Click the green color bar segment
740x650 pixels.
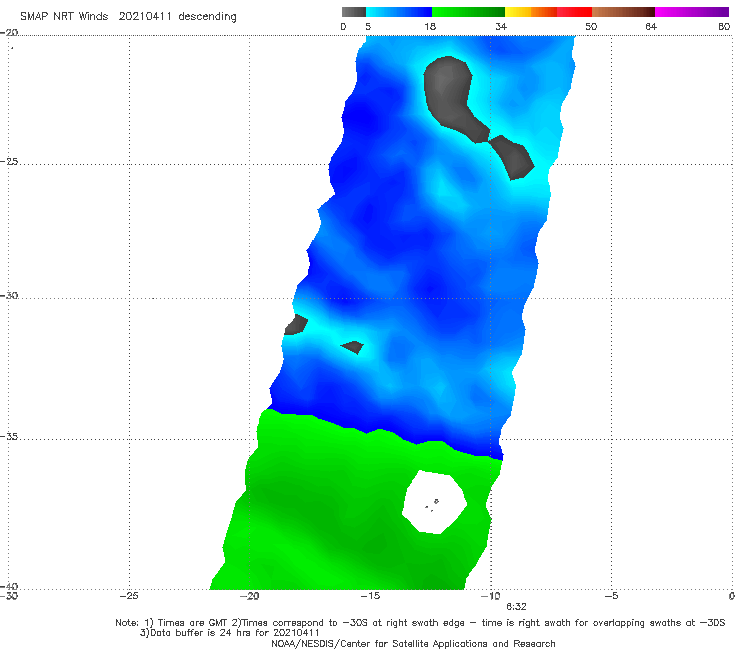[x=468, y=12]
